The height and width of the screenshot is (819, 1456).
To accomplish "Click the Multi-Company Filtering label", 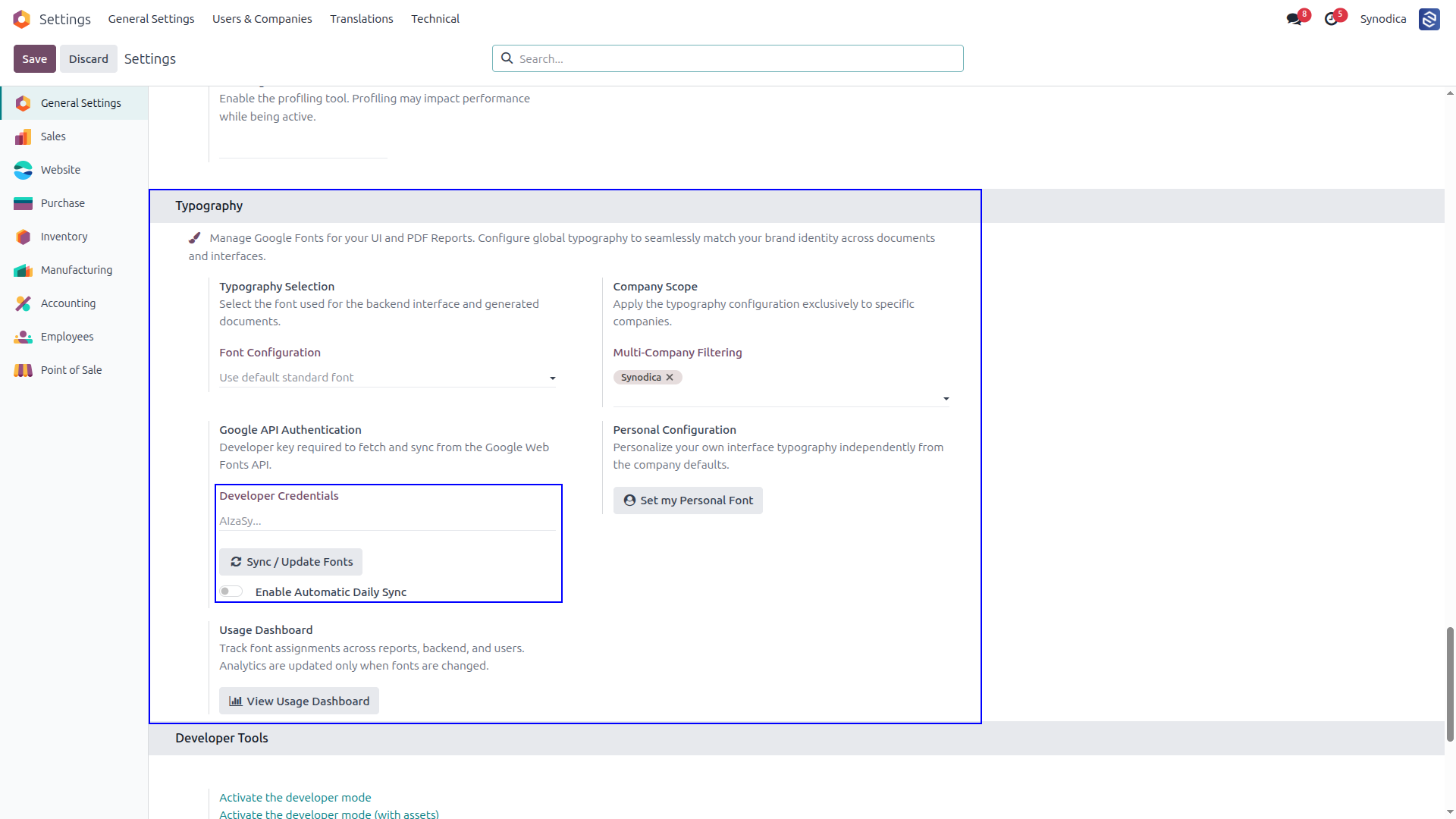I will [677, 353].
